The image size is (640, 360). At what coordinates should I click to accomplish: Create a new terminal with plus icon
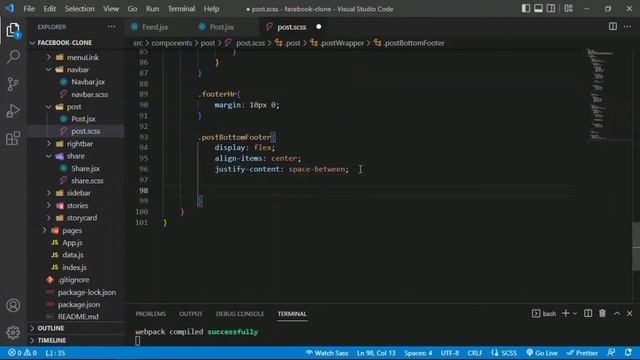click(565, 313)
